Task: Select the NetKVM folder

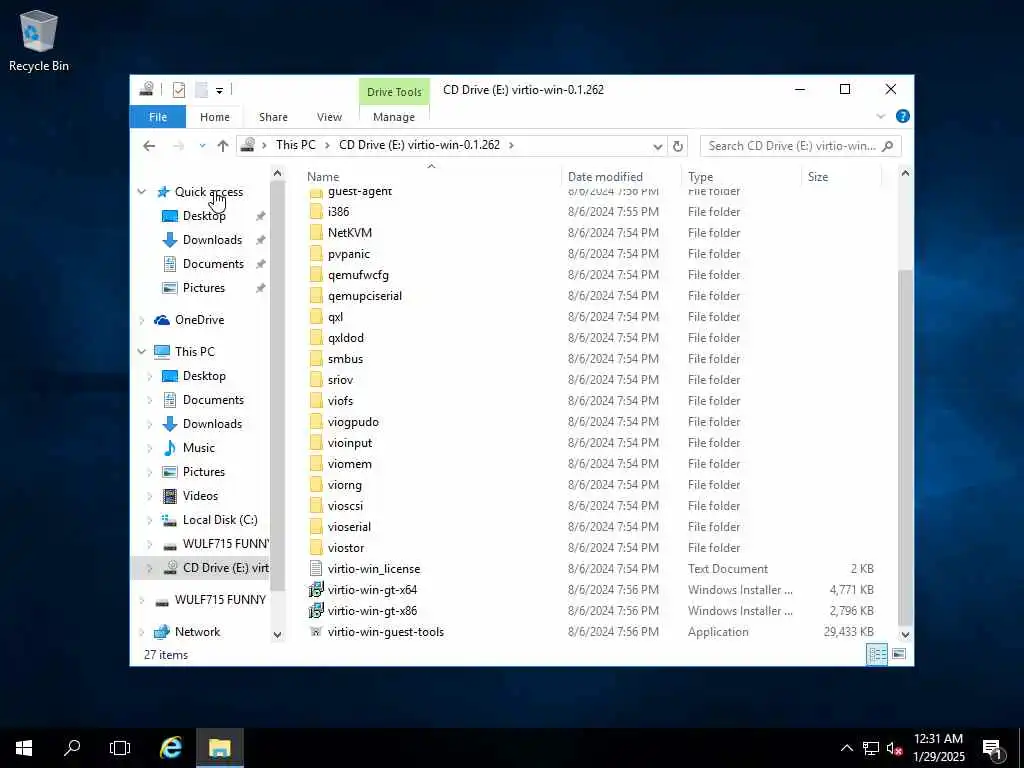Action: pyautogui.click(x=349, y=232)
